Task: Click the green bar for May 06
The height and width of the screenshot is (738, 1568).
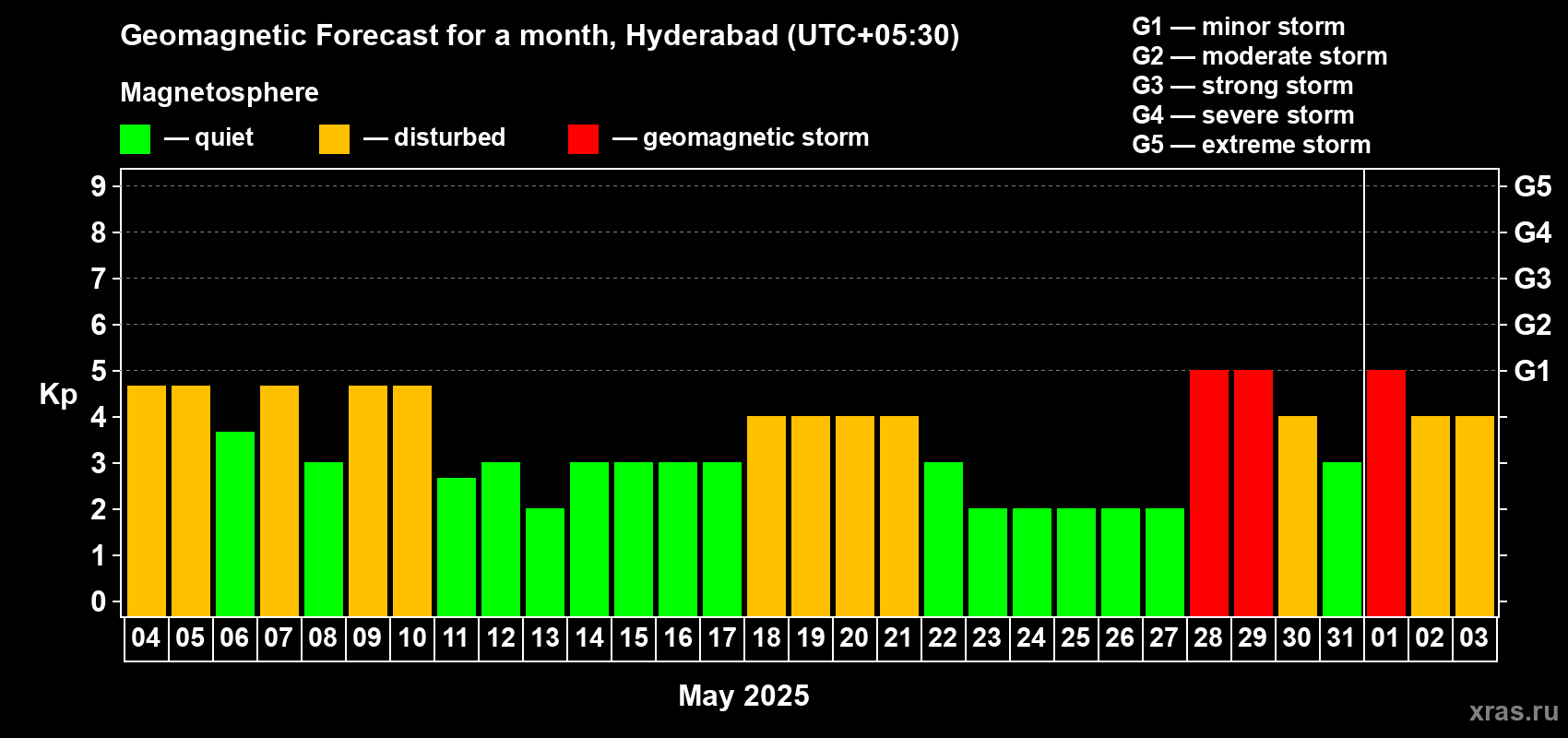Action: 235,524
